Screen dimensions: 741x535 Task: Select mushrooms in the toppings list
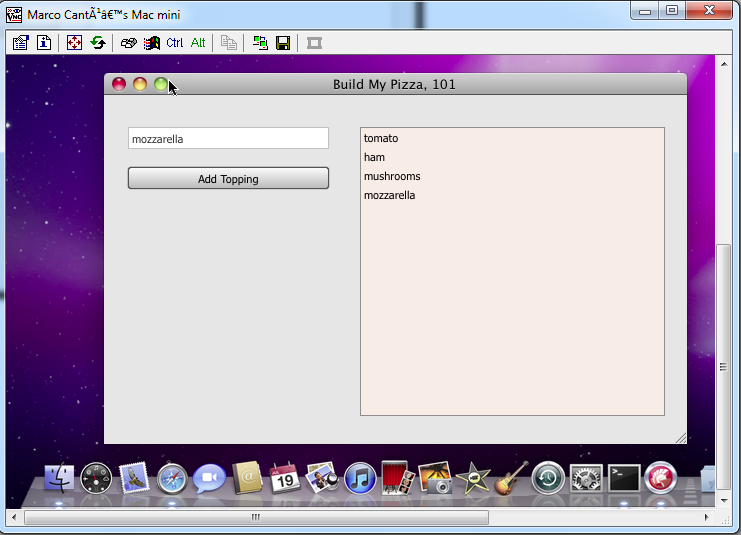tap(512, 176)
